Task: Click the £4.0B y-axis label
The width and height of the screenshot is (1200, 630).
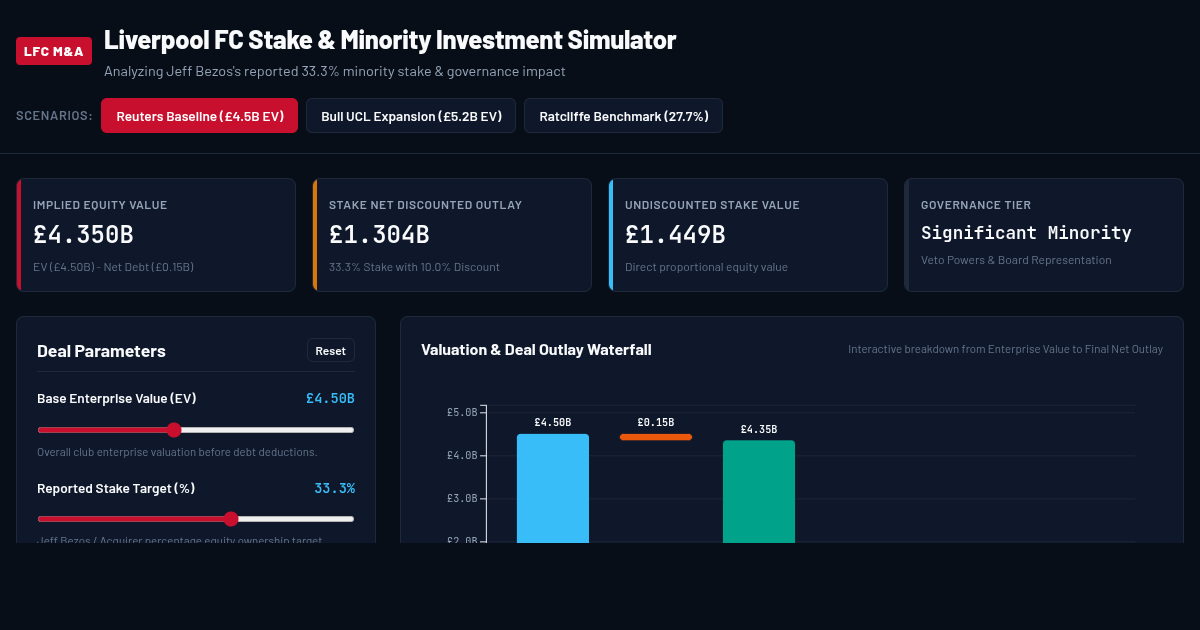Action: click(461, 455)
